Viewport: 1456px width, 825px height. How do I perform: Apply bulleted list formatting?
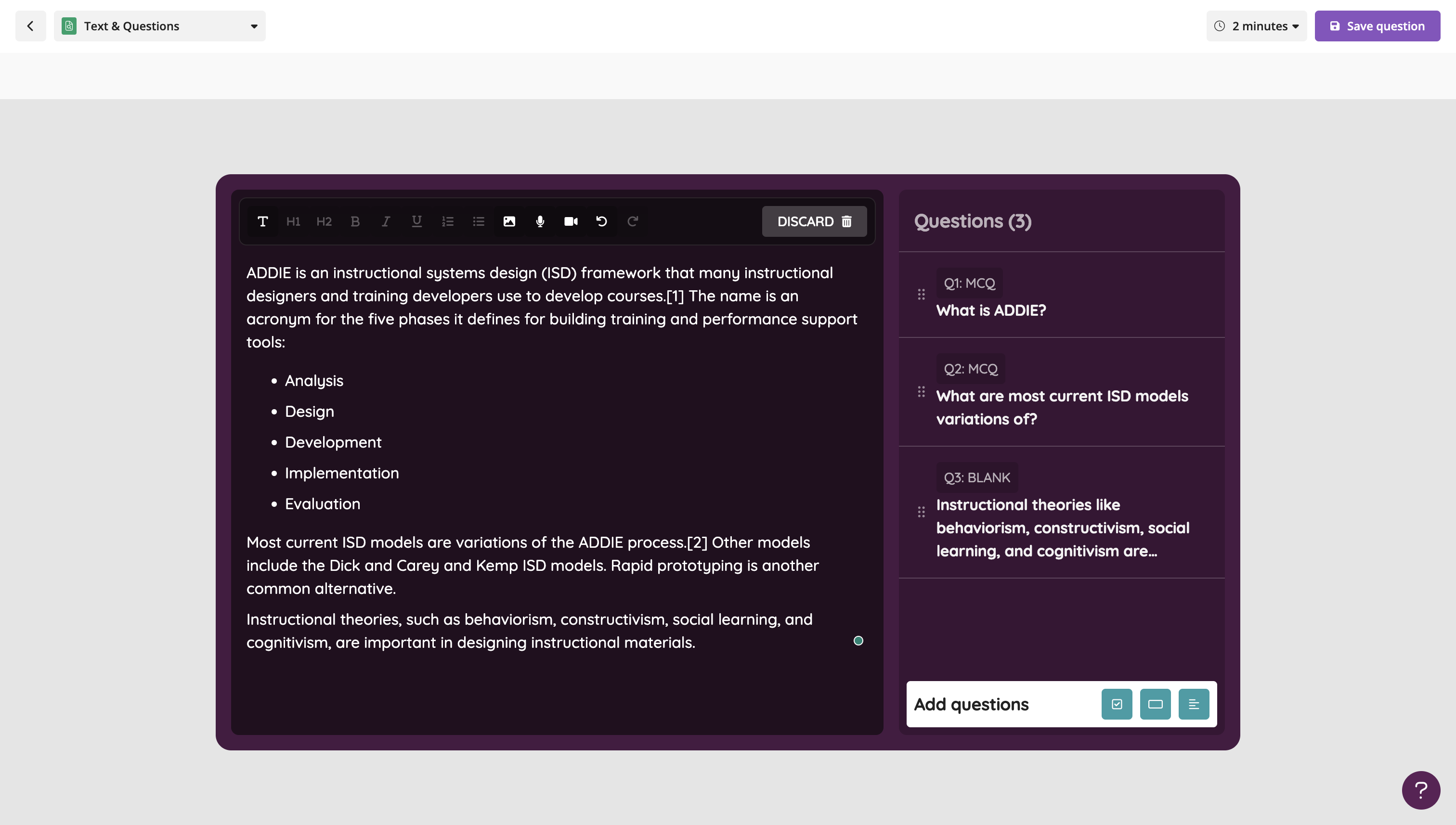pyautogui.click(x=478, y=221)
